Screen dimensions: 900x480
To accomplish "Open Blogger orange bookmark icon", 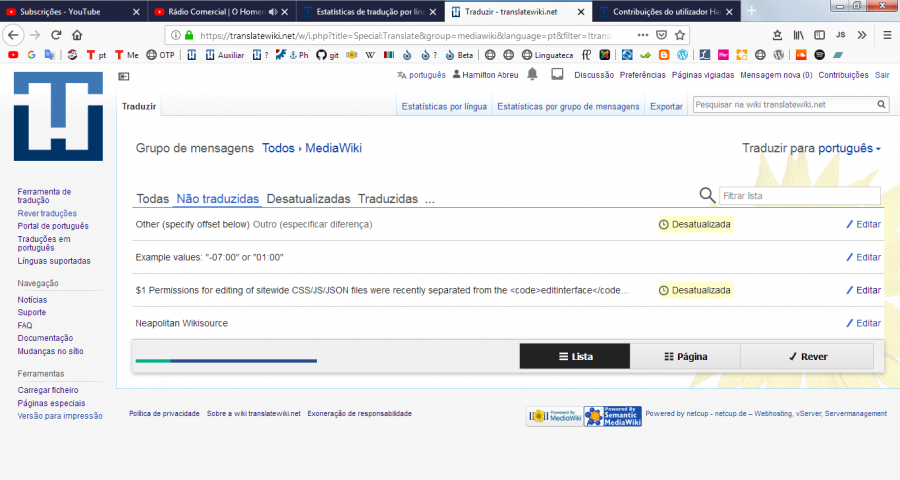I will pyautogui.click(x=664, y=55).
